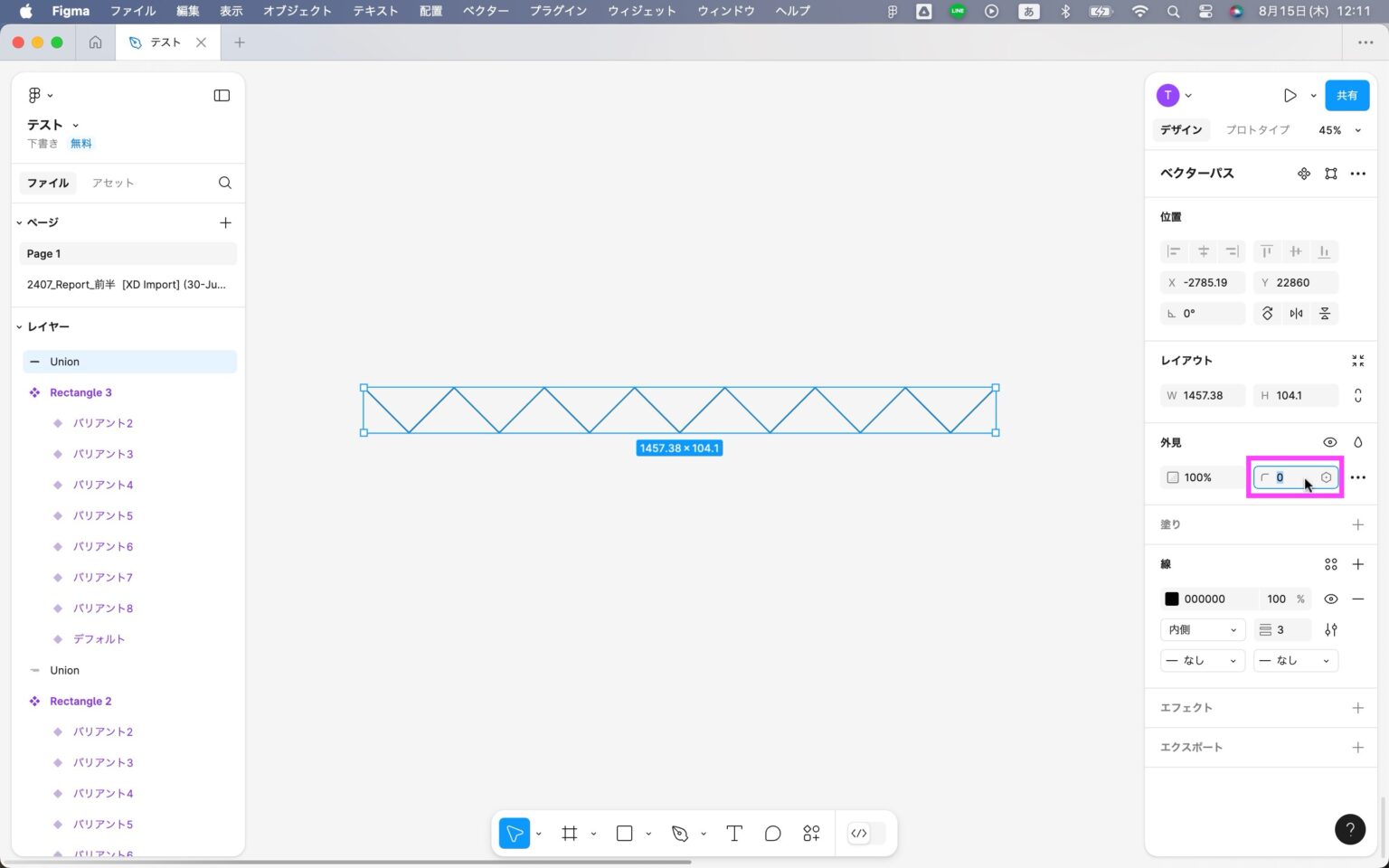
Task: Click the 000000 stroke color swatch
Action: [x=1172, y=599]
